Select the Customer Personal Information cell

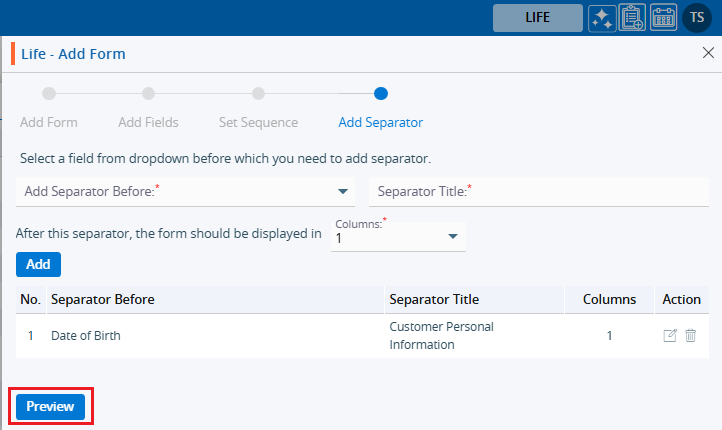(x=440, y=336)
